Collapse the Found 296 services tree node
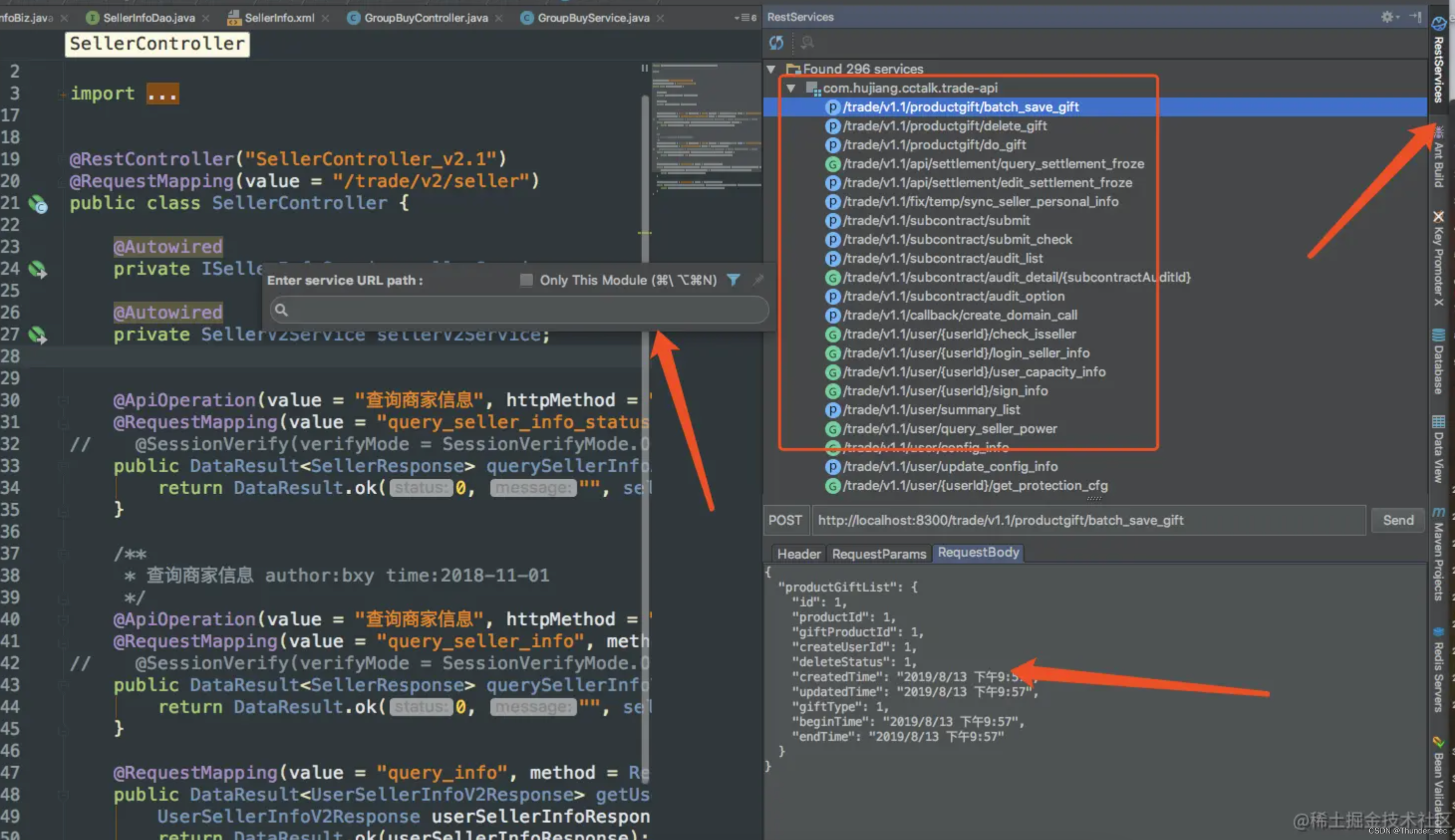 tap(771, 69)
